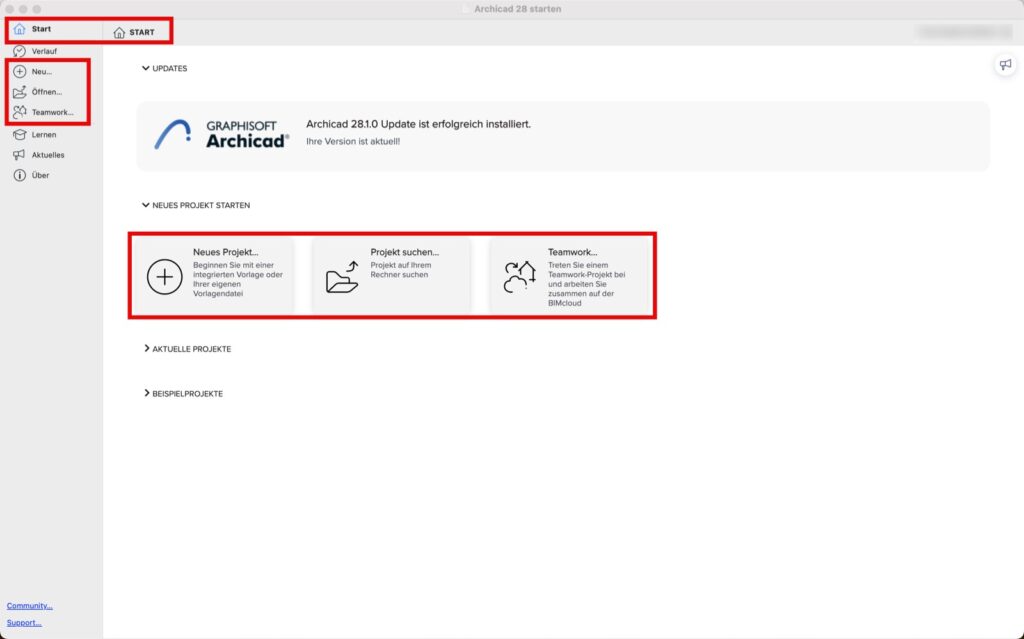Click the Graphisoft Archicad logo
This screenshot has width=1024, height=639.
click(221, 135)
